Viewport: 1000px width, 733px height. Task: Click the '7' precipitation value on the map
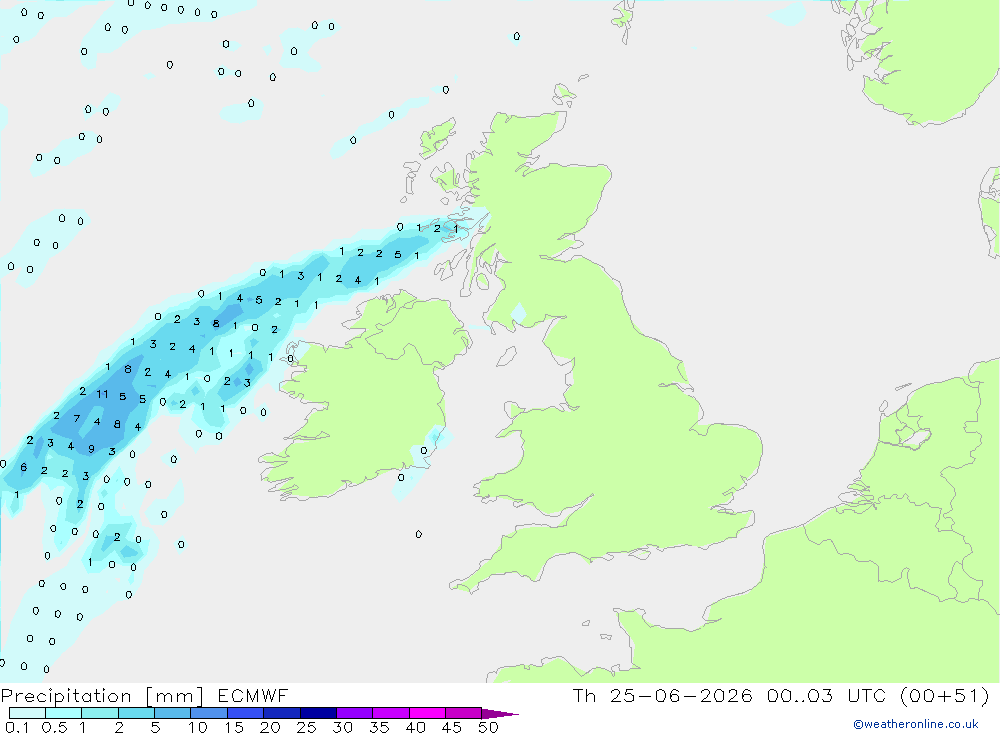(x=77, y=418)
